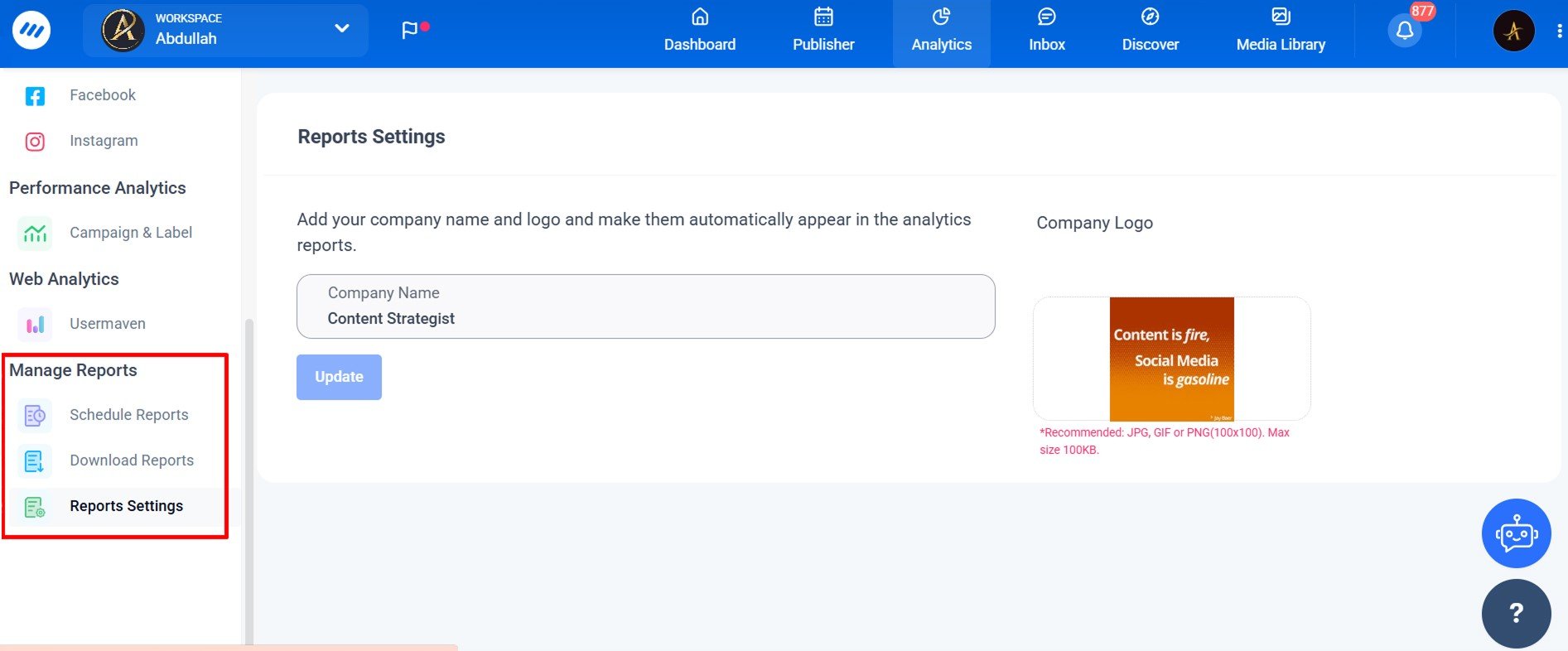Open Download Reports in sidebar
1568x651 pixels.
coord(131,461)
